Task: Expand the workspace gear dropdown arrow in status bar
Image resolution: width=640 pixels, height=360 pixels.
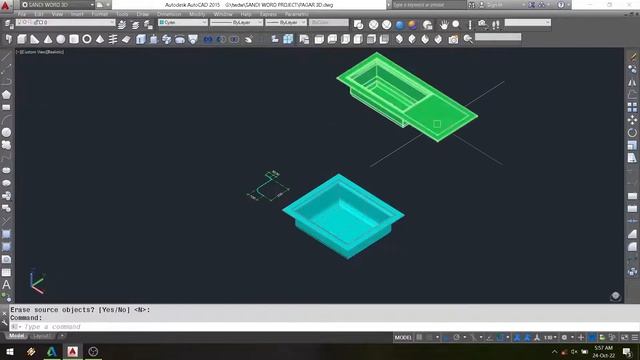Action: (572, 337)
